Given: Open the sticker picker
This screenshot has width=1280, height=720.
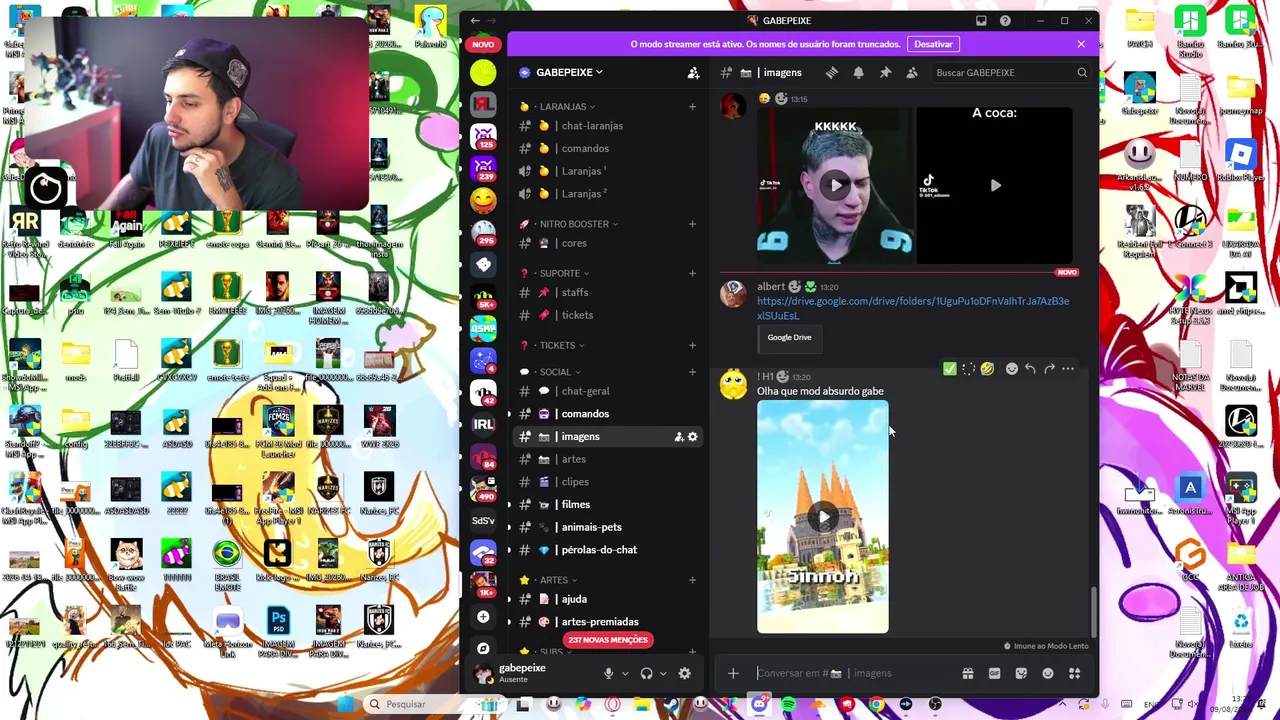Looking at the screenshot, I should (x=1021, y=673).
